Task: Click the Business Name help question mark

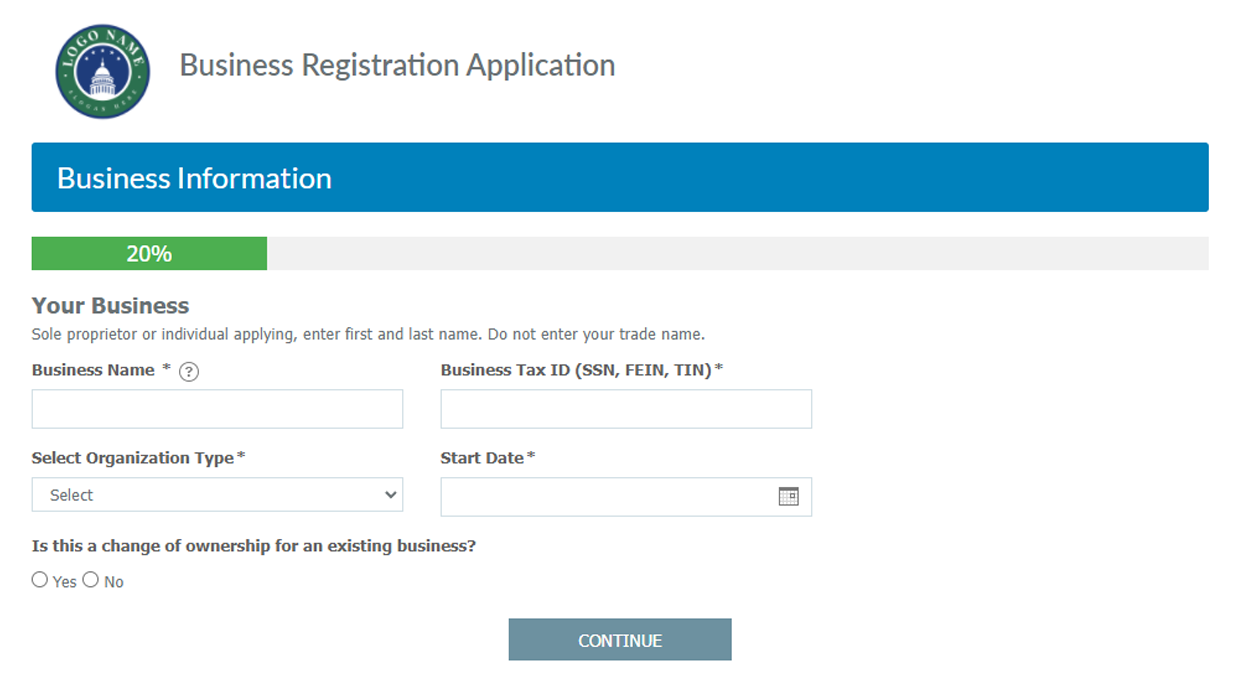Action: 189,372
